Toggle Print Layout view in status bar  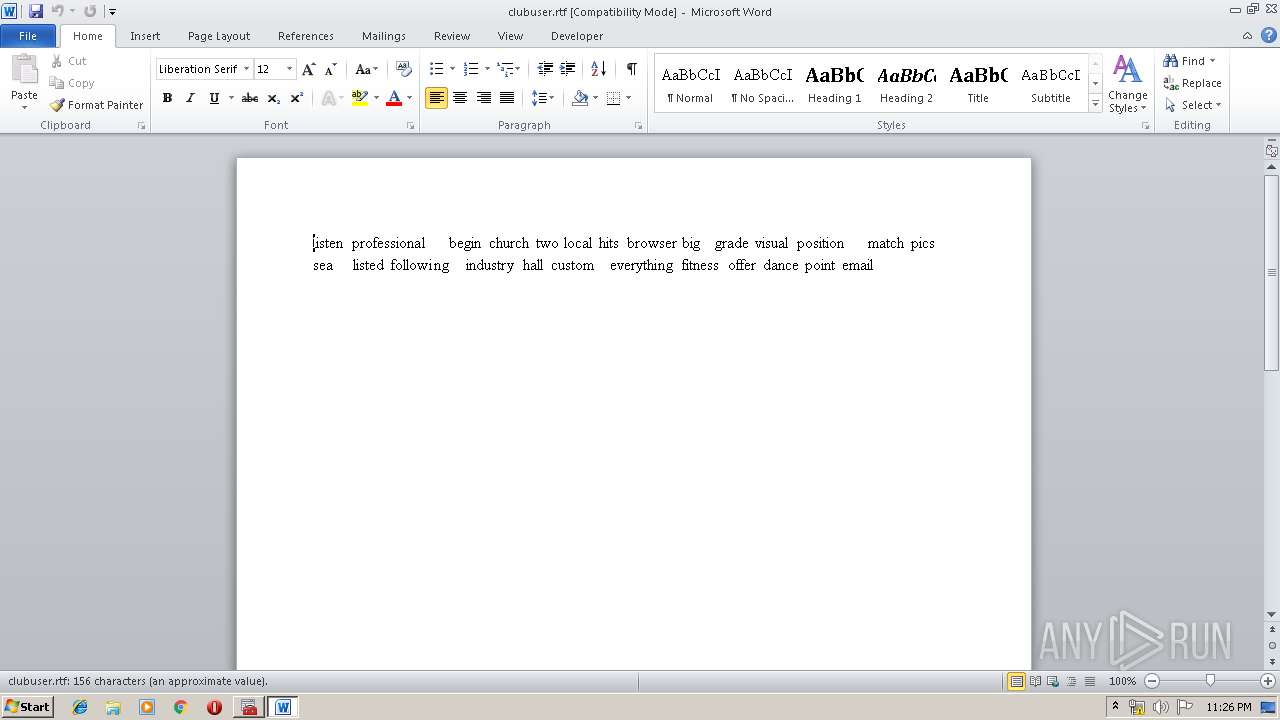(1017, 681)
